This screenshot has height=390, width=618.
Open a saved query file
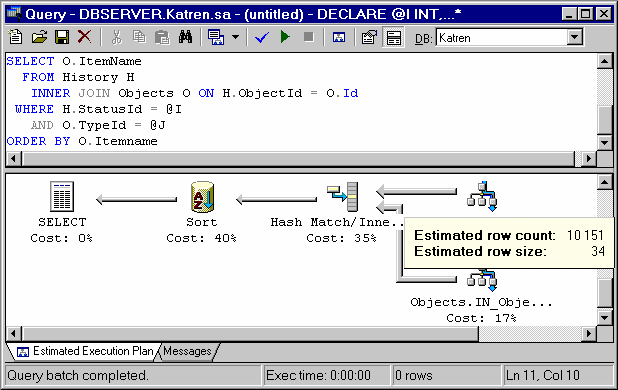point(39,37)
